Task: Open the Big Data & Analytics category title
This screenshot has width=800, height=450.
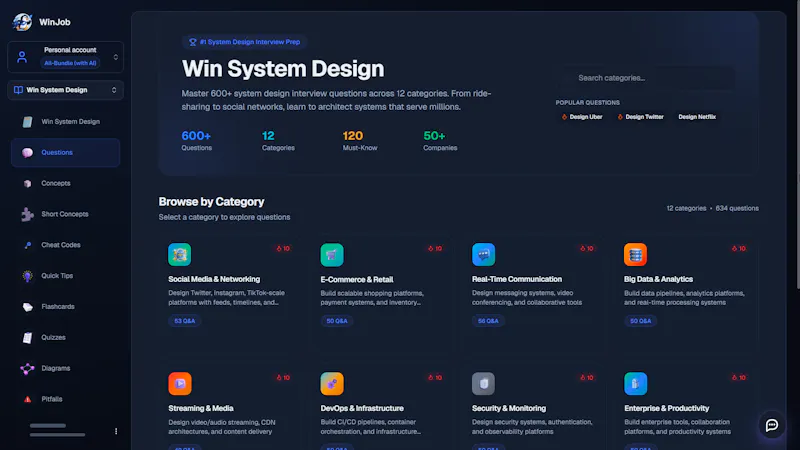Action: click(658, 279)
